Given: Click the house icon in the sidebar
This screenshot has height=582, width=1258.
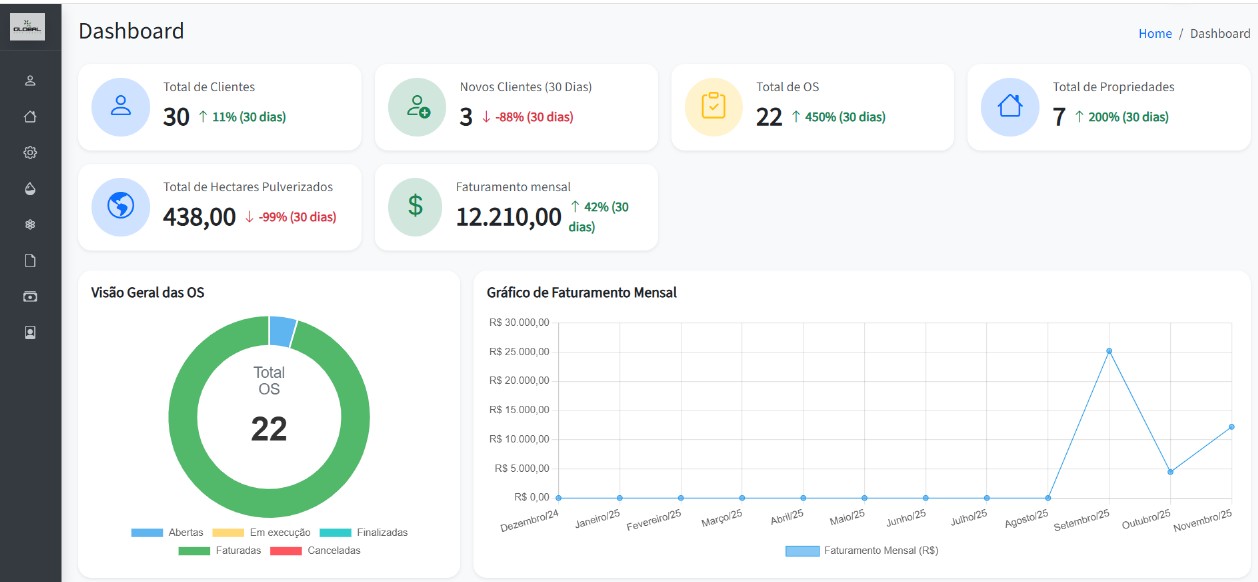Looking at the screenshot, I should [x=30, y=116].
